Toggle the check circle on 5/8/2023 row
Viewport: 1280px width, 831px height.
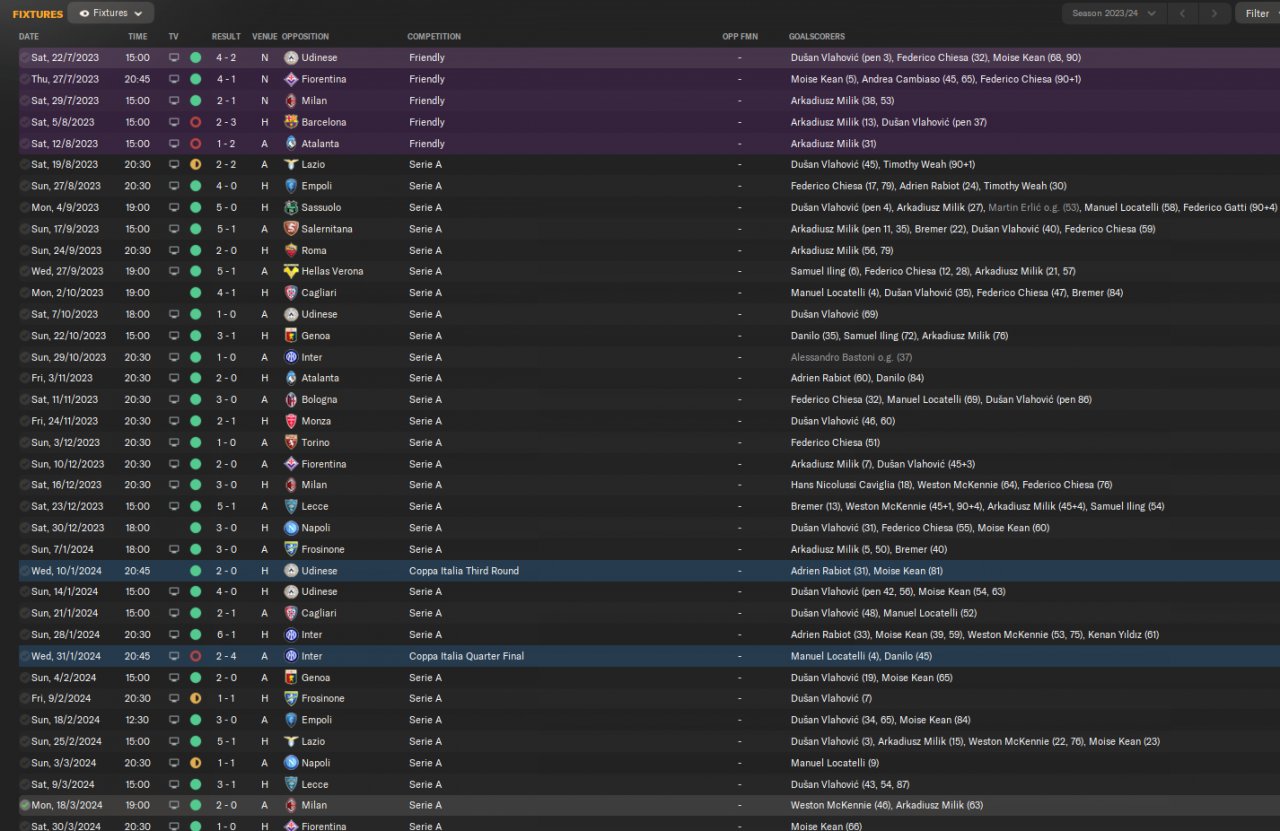[x=24, y=122]
